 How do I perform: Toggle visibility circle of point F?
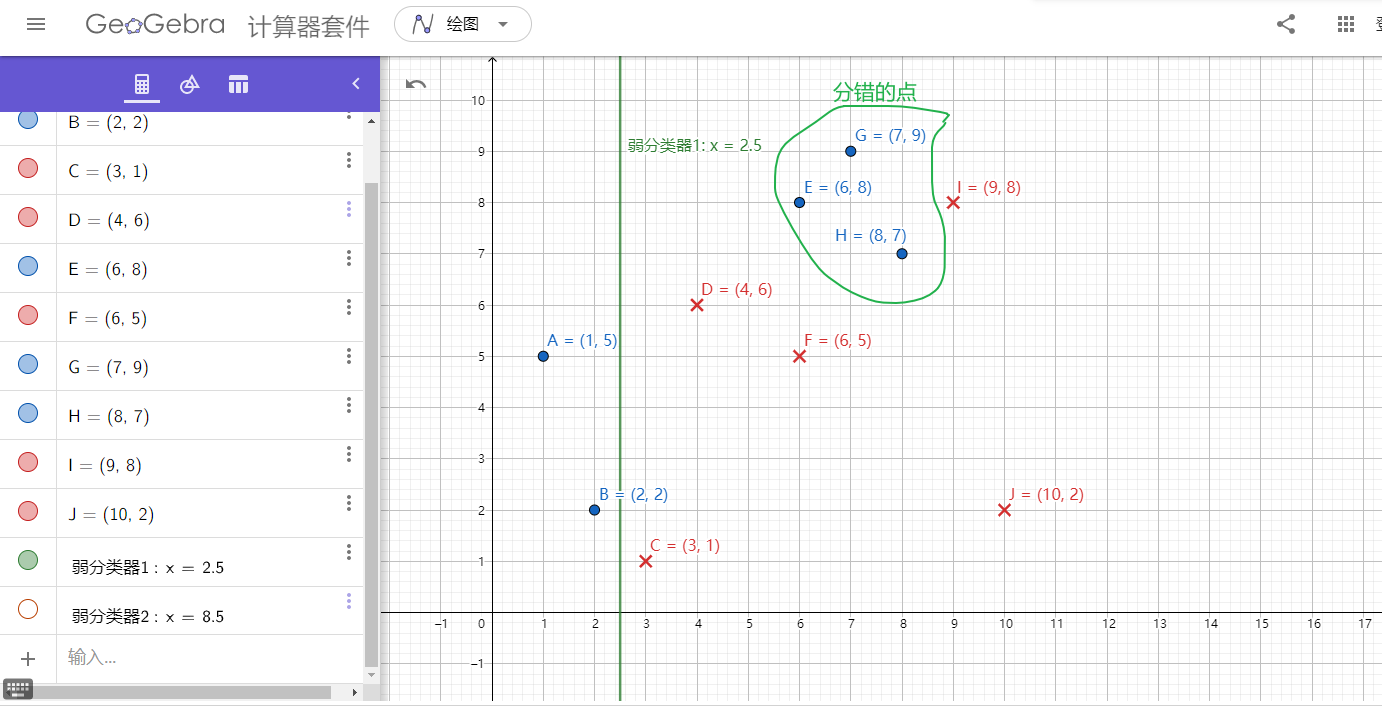pos(28,316)
